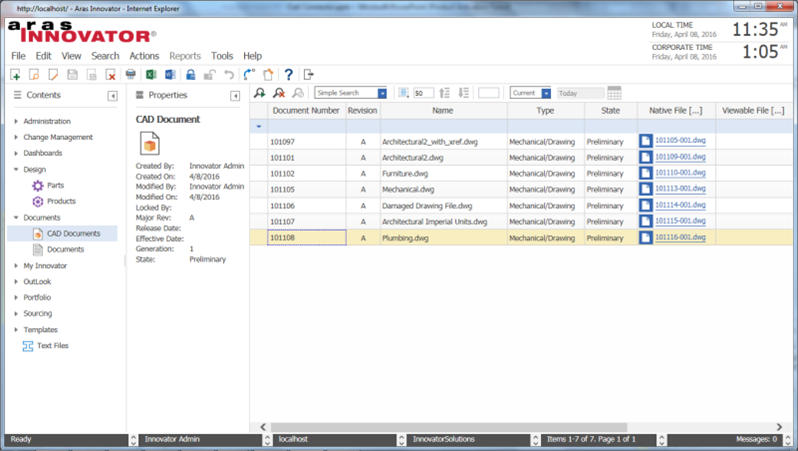Click the next page down-arrow icon
Image resolution: width=798 pixels, height=451 pixels.
(464, 93)
